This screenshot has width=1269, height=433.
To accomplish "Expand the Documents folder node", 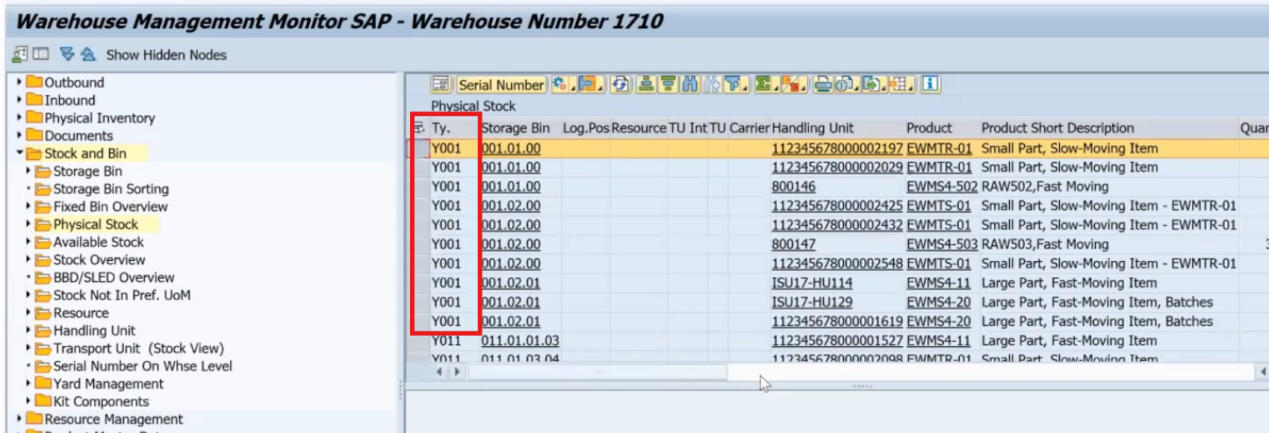I will (x=19, y=135).
